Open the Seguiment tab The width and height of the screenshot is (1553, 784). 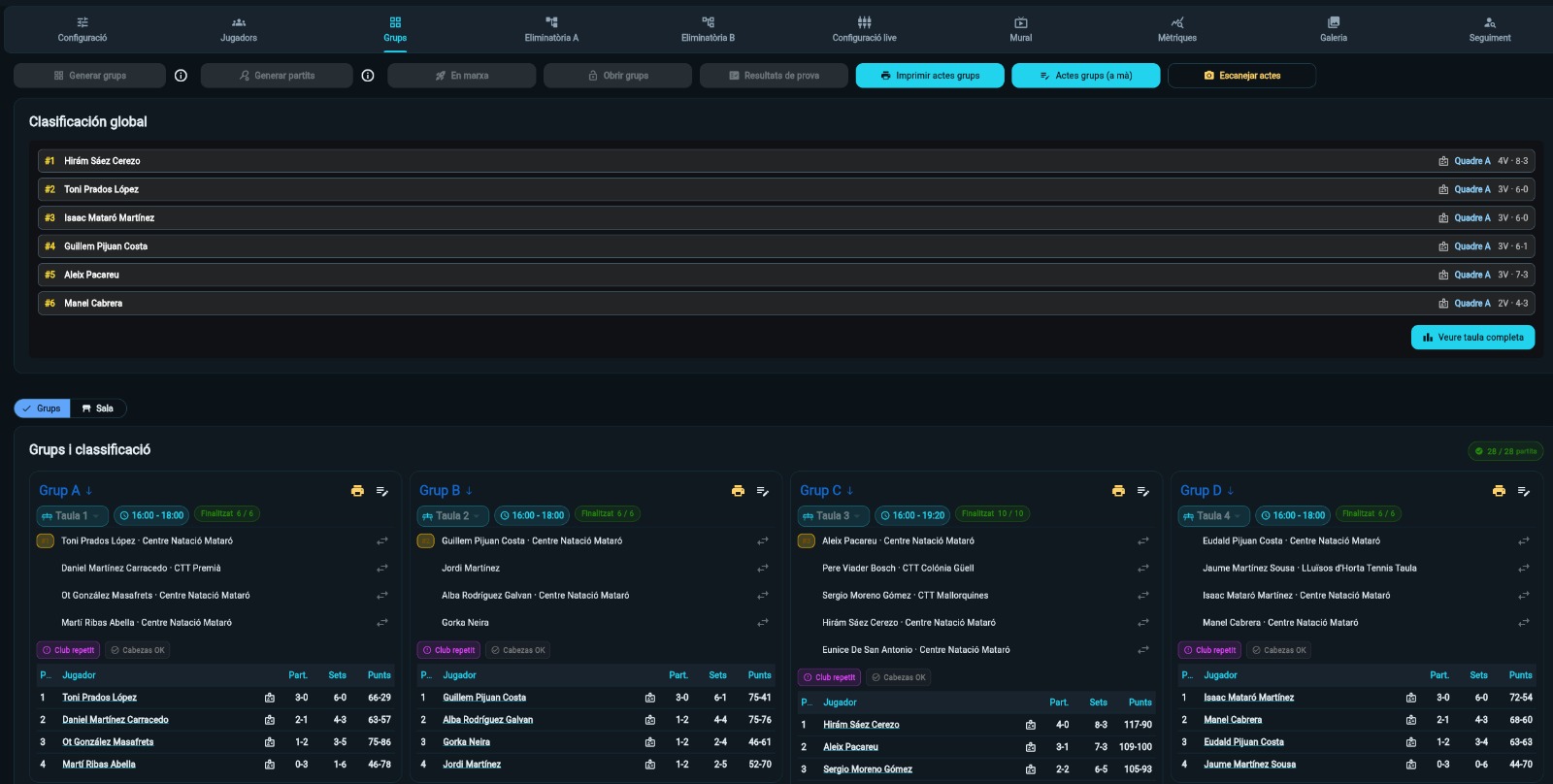pos(1490,29)
